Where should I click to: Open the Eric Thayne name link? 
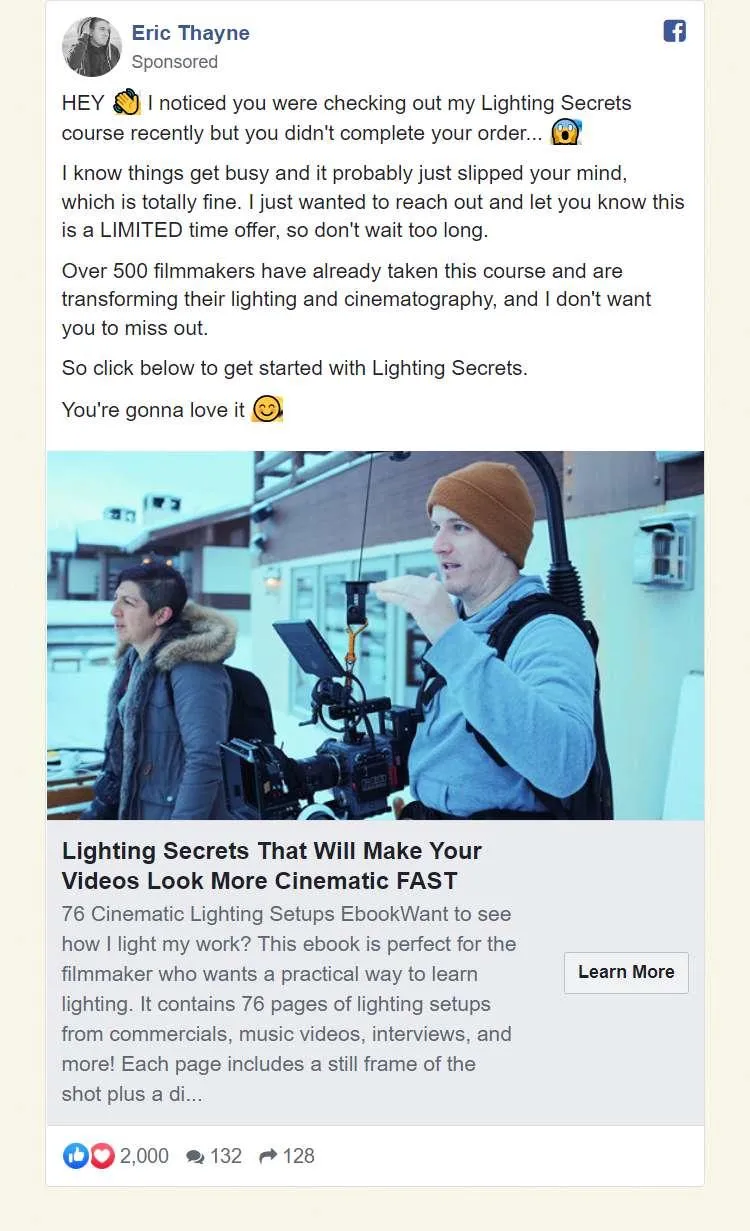tap(191, 33)
